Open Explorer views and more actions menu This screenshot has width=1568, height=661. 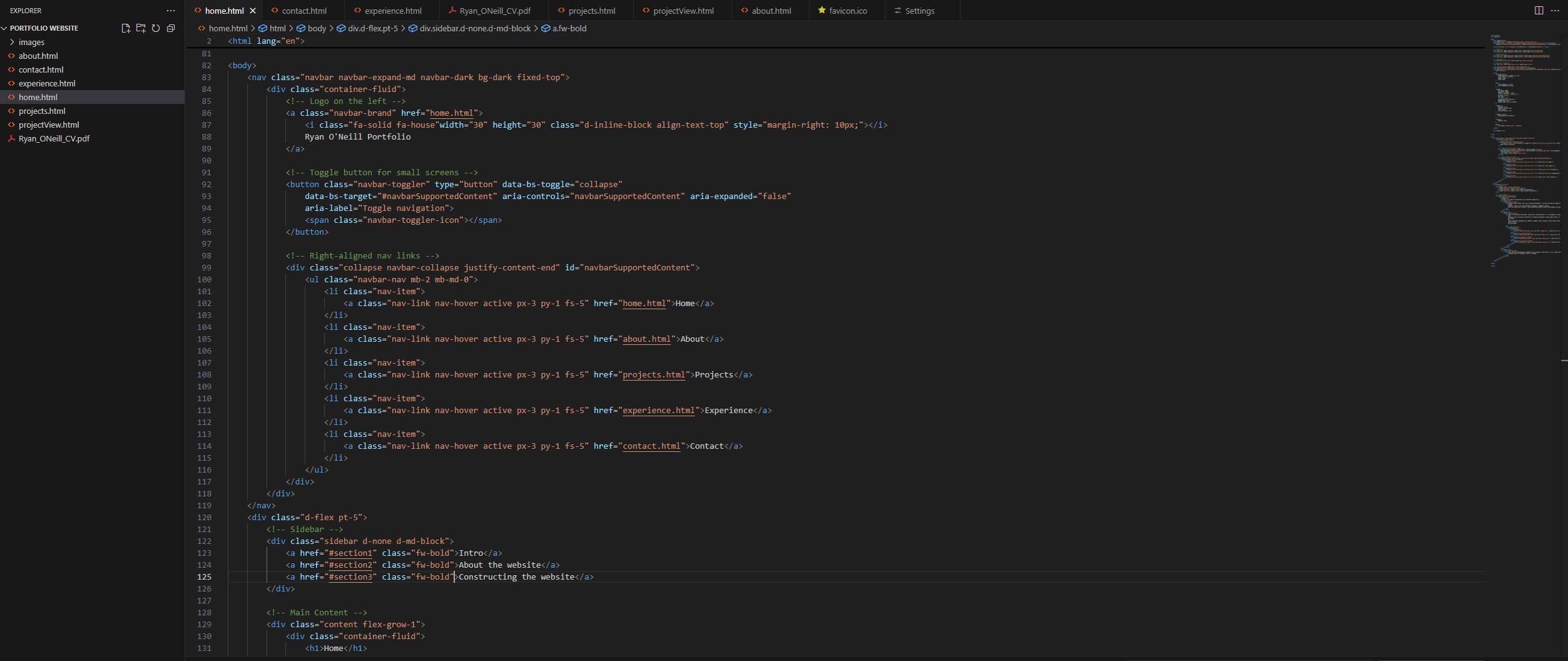[171, 11]
